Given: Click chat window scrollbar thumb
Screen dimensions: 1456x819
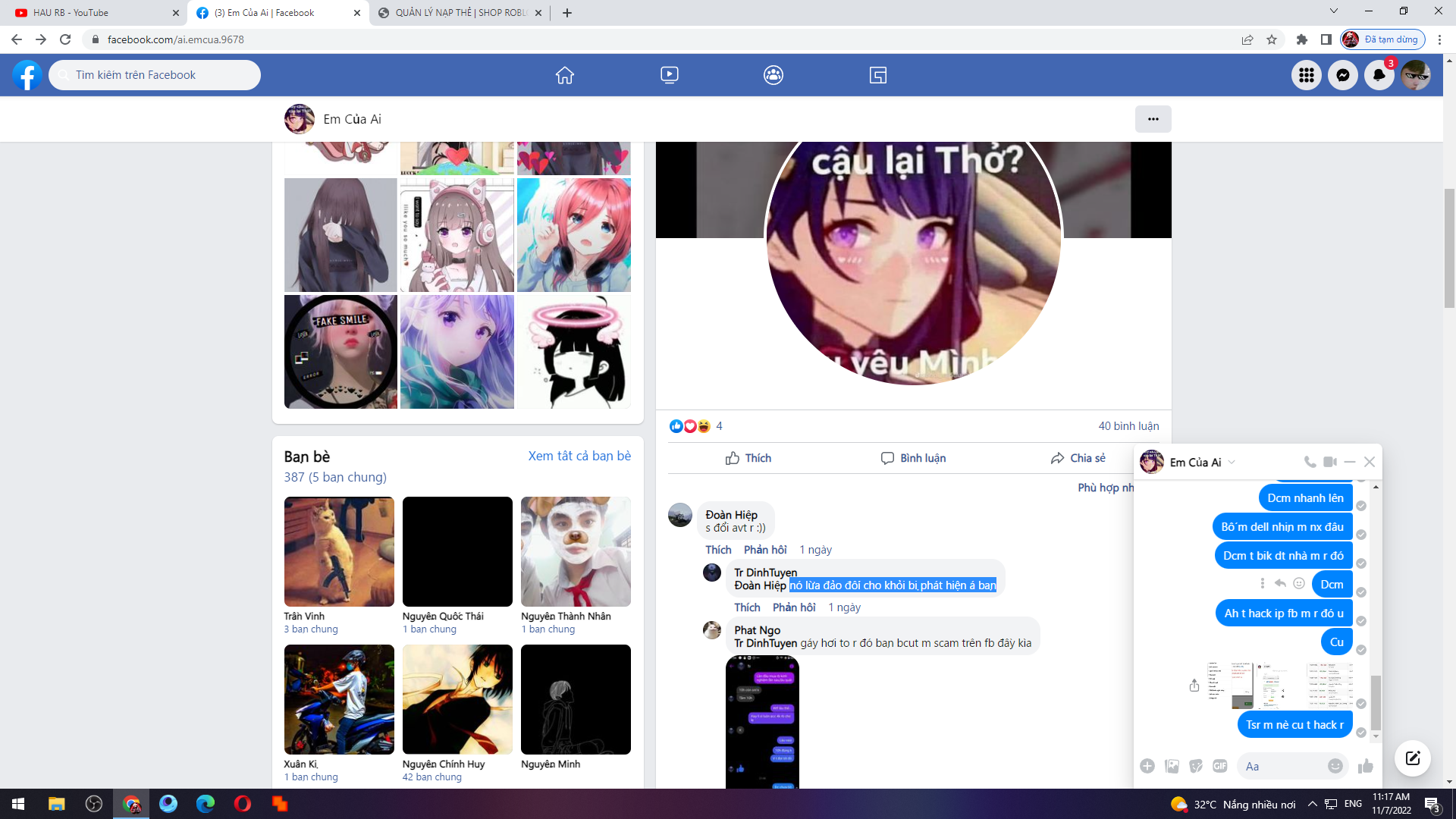Looking at the screenshot, I should point(1376,701).
